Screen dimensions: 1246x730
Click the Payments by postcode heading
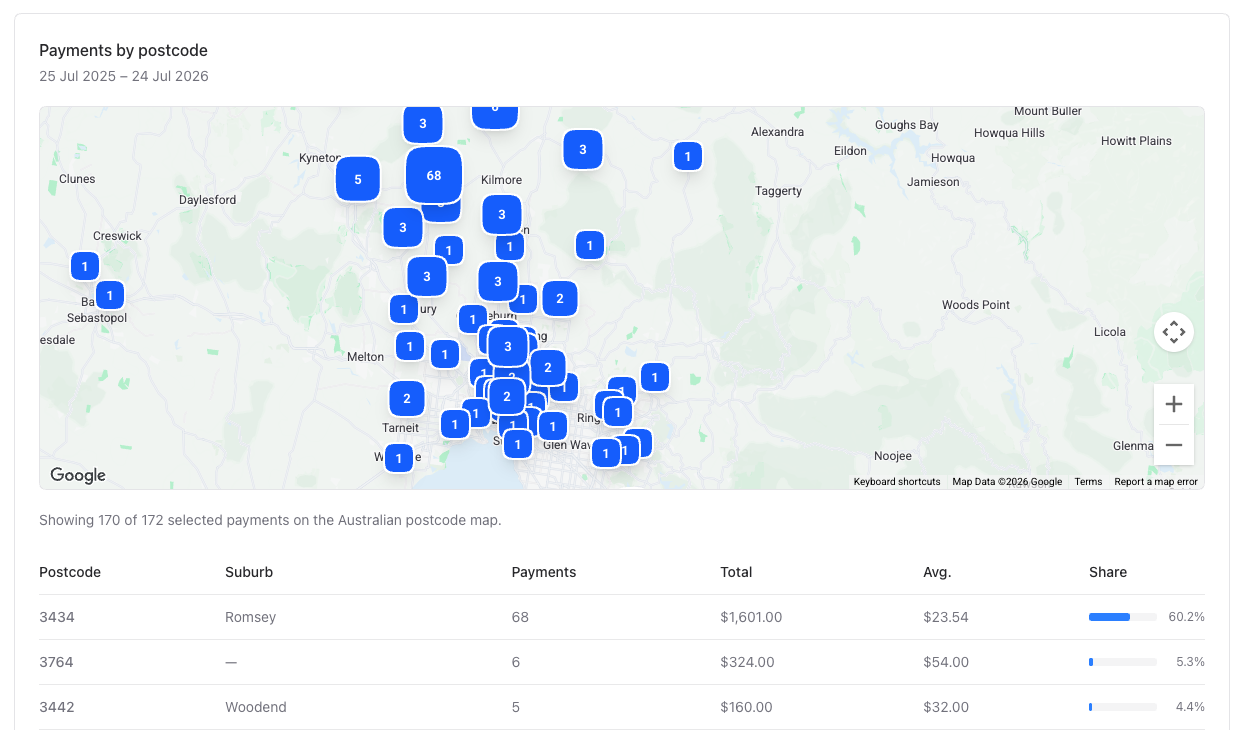click(x=123, y=50)
